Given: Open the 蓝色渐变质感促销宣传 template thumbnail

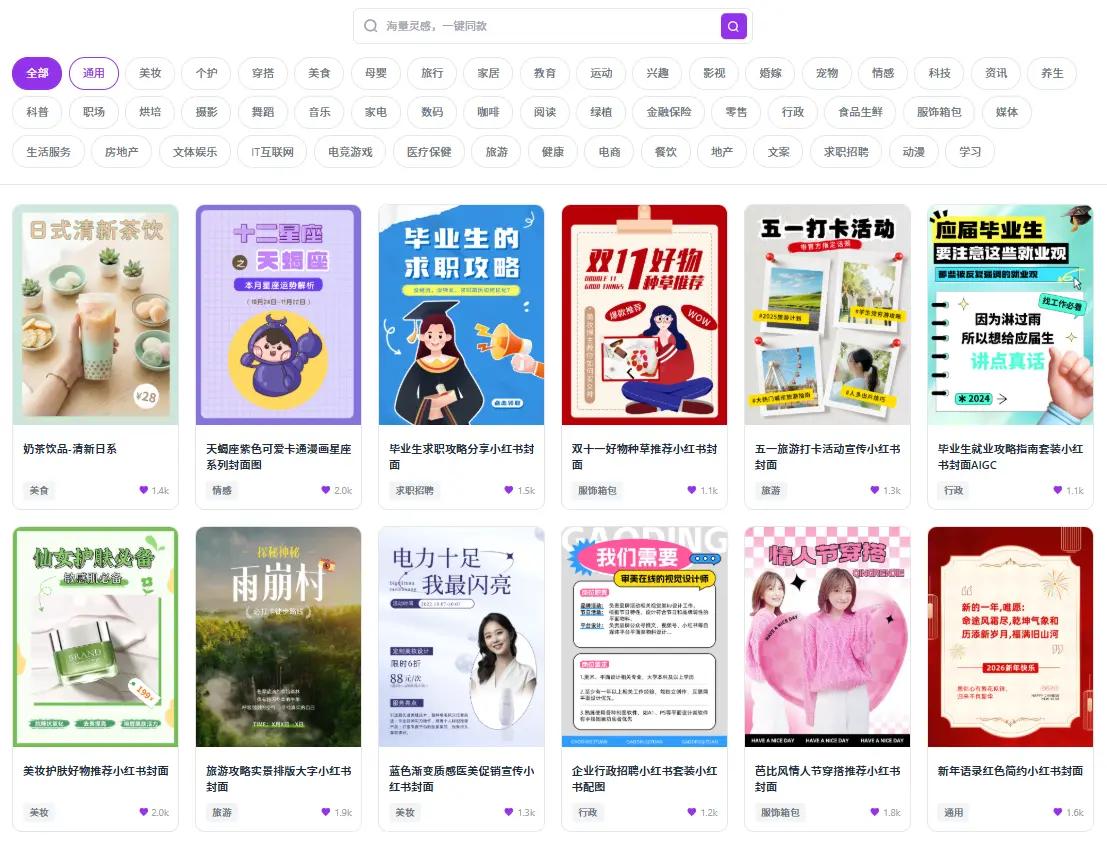Looking at the screenshot, I should pyautogui.click(x=461, y=636).
